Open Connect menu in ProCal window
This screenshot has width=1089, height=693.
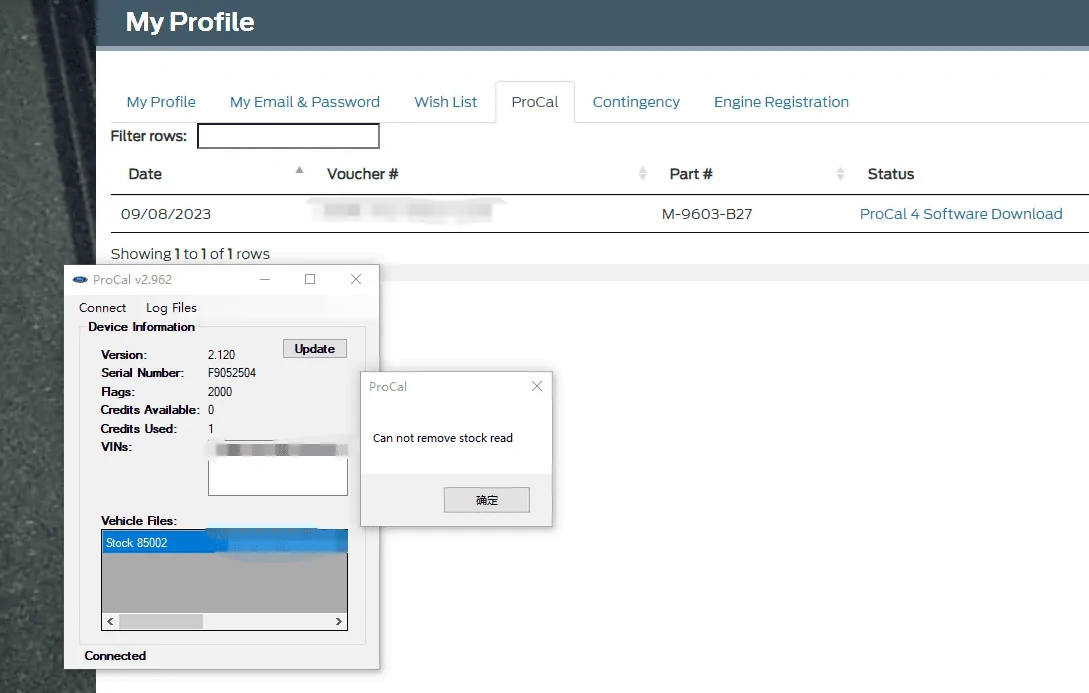point(102,308)
